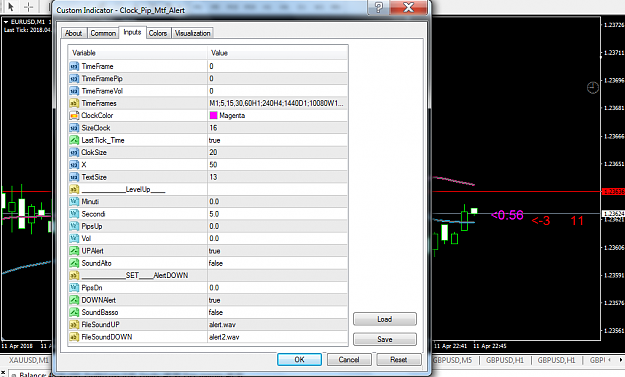Click the double icon beside Secondi
The image size is (625, 377).
coord(74,214)
